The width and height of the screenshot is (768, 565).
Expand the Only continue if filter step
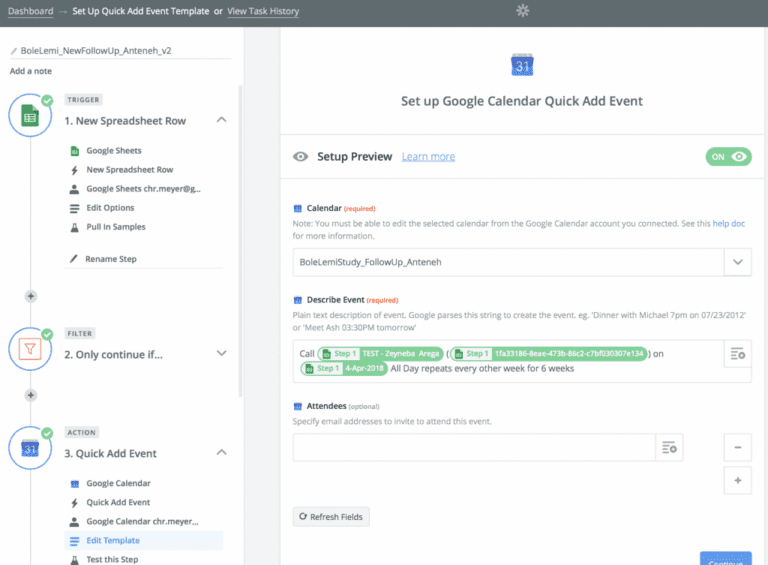pos(221,353)
